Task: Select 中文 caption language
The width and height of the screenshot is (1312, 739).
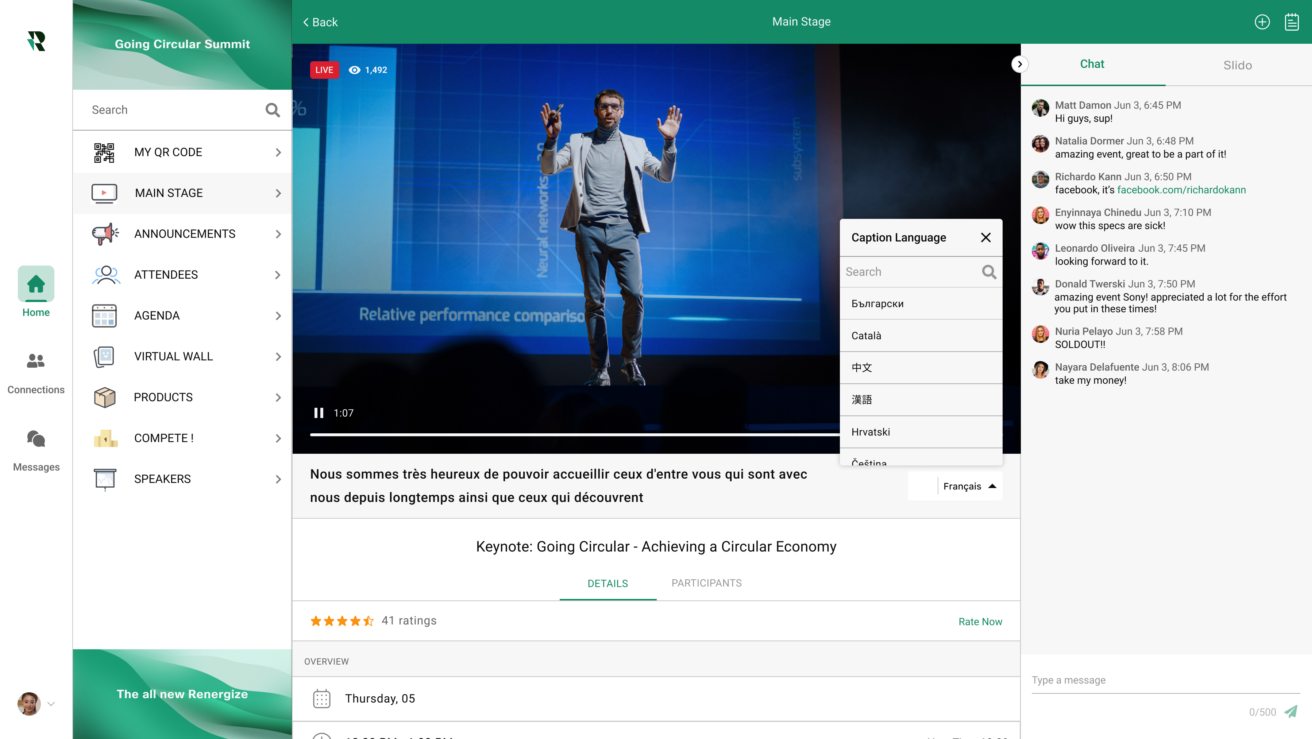Action: click(x=921, y=368)
